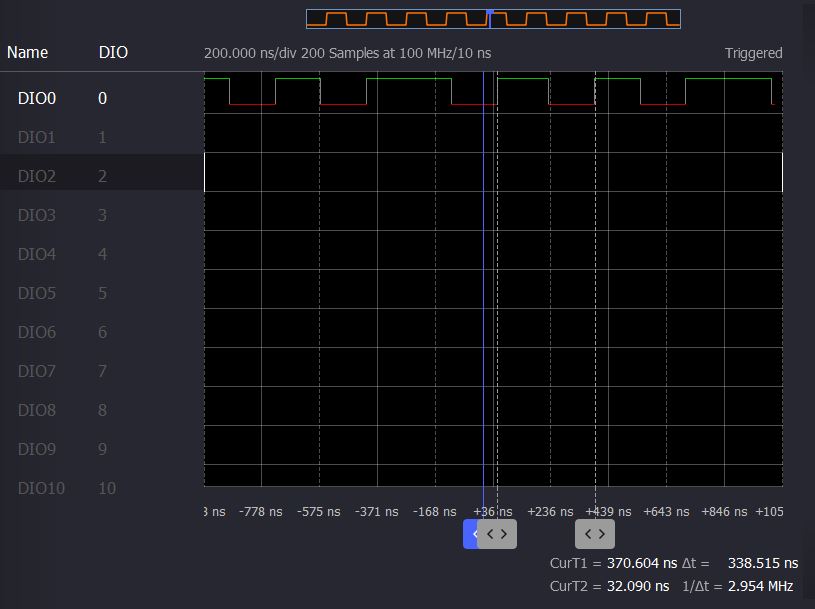Click the CurT2 value 32.090 ns
The height and width of the screenshot is (609, 815).
tap(638, 586)
